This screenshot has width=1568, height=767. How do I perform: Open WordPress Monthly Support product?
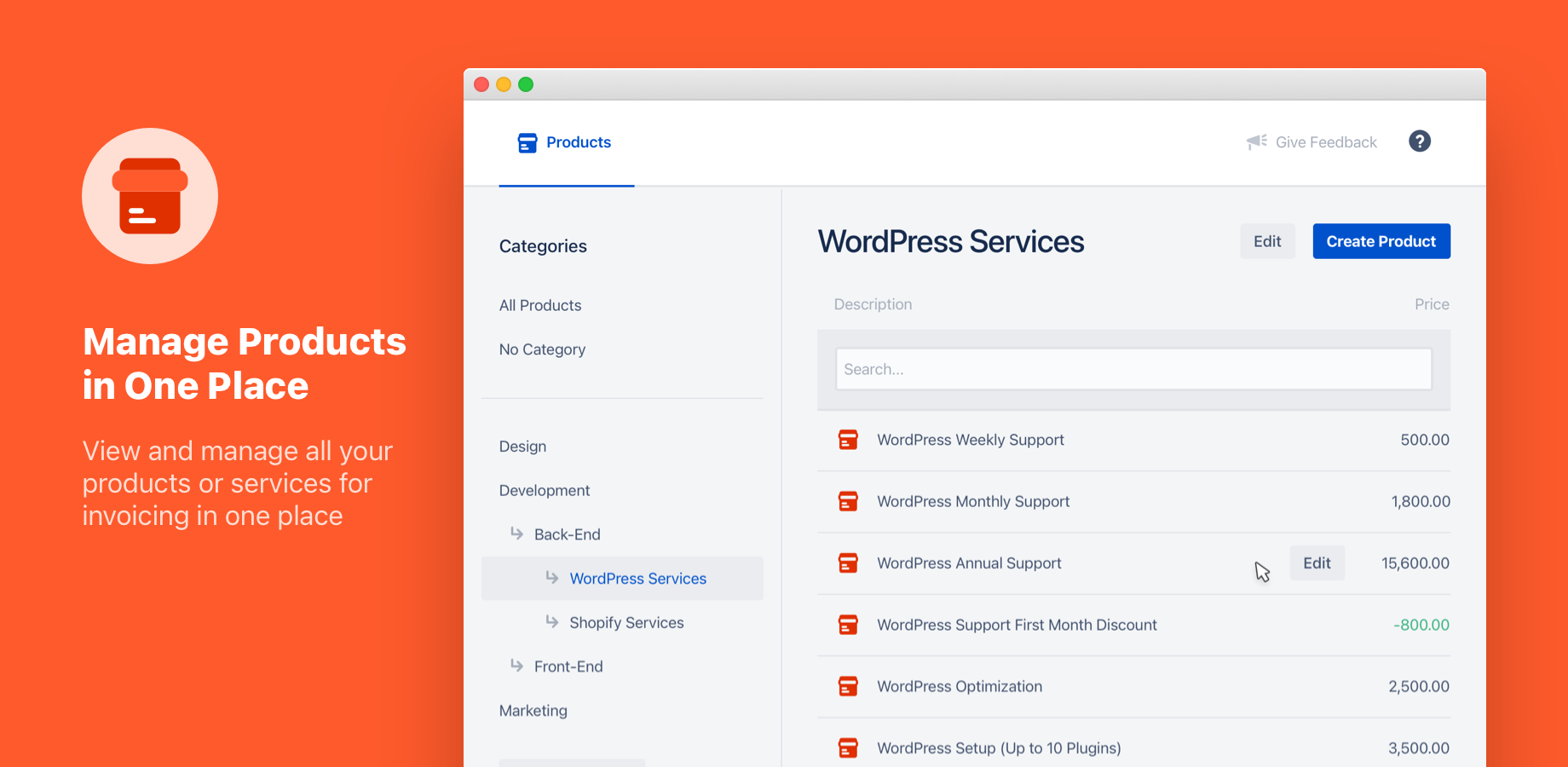pos(973,502)
